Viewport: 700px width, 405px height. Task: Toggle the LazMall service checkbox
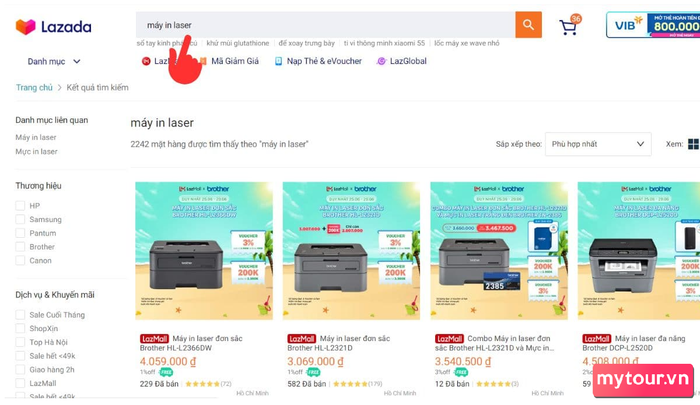tap(20, 383)
